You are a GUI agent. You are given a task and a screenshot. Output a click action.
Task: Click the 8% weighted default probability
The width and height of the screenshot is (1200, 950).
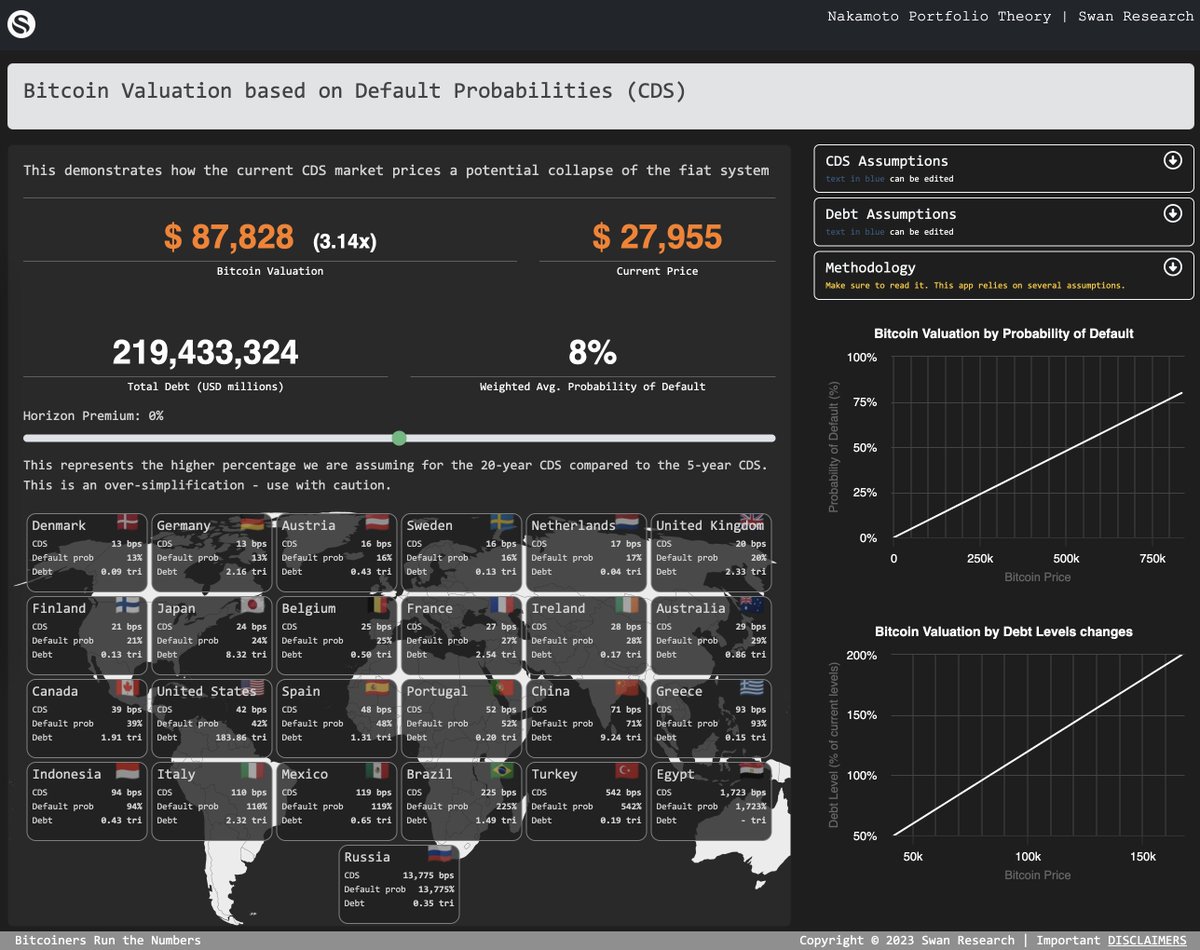pos(592,352)
